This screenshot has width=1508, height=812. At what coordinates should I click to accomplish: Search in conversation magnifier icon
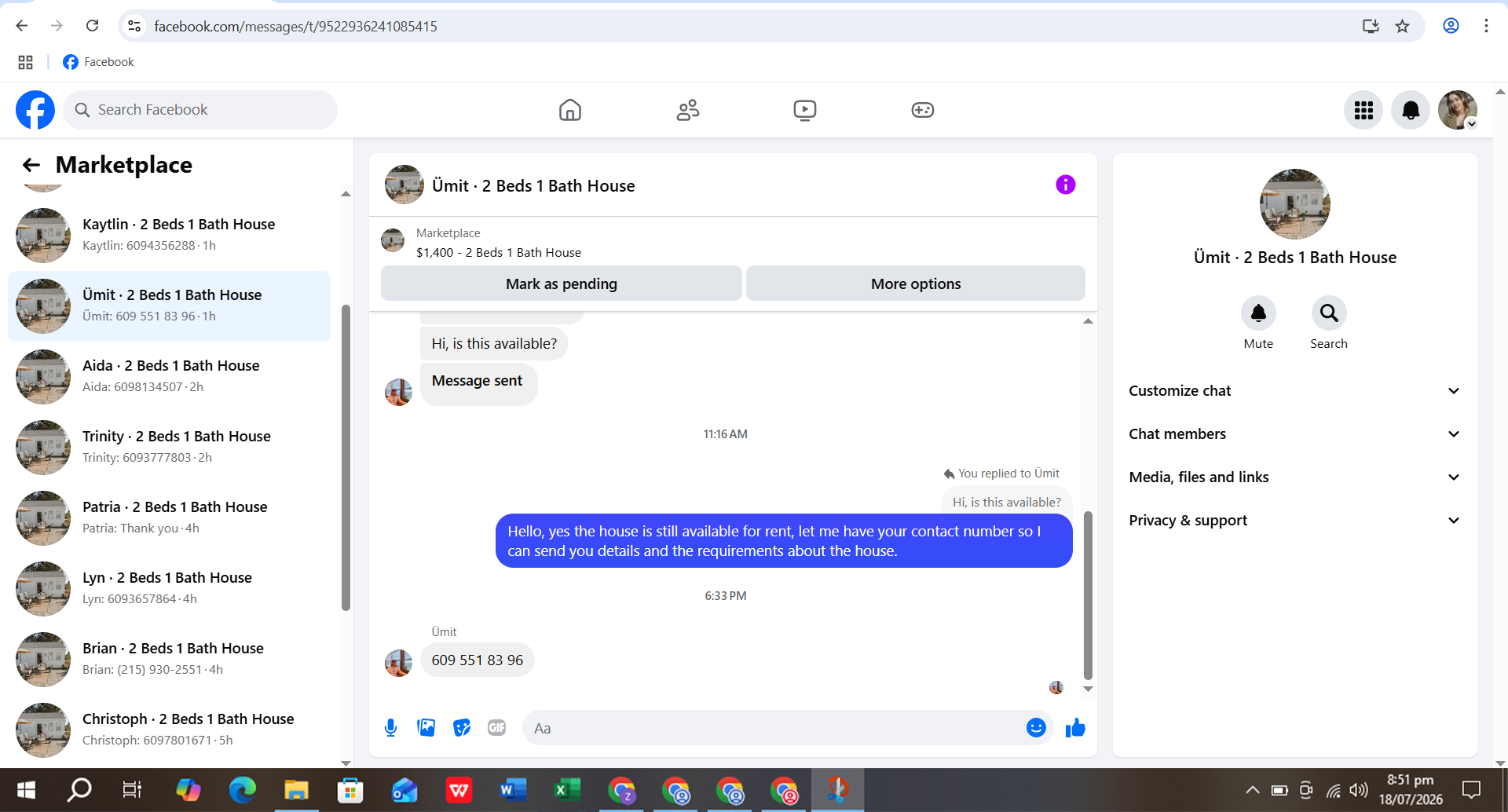[x=1329, y=313]
